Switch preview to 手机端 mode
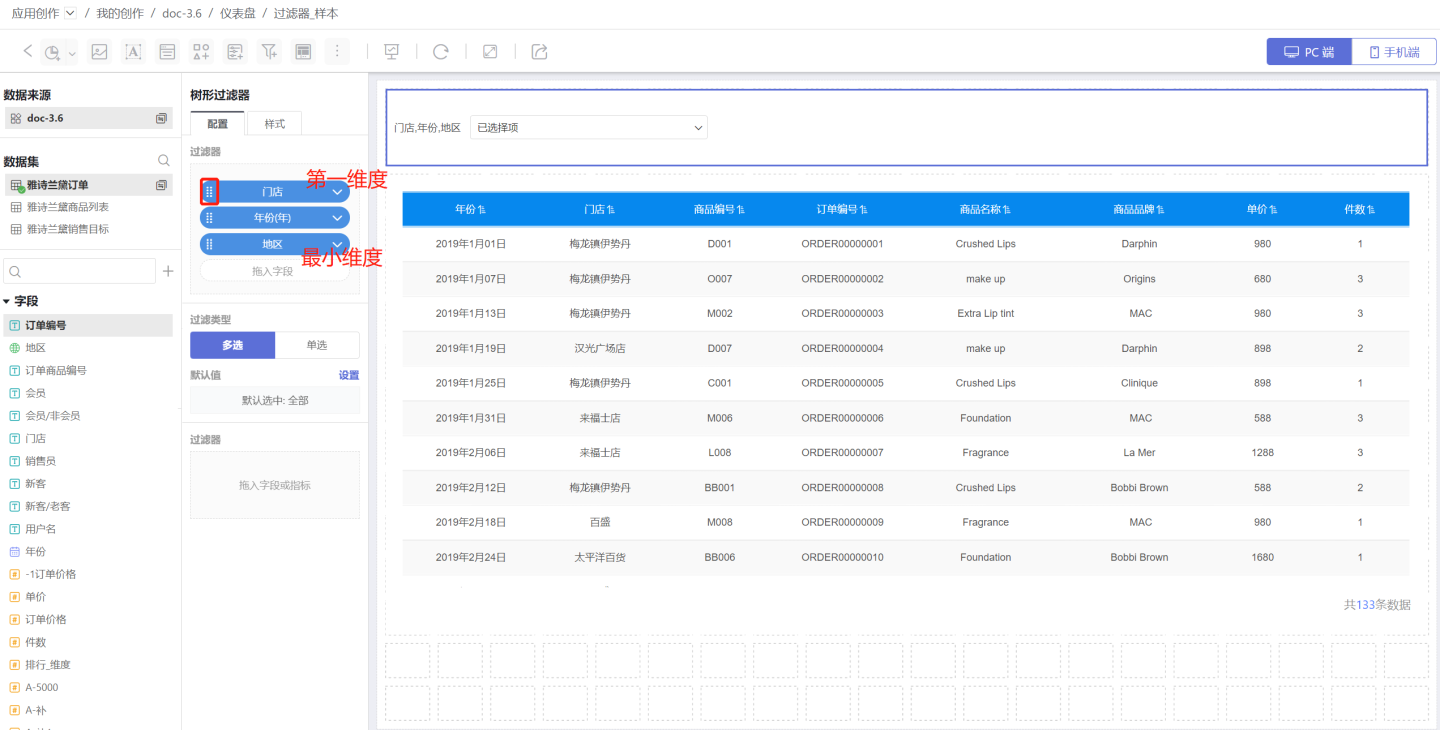The width and height of the screenshot is (1440, 730). click(1394, 52)
